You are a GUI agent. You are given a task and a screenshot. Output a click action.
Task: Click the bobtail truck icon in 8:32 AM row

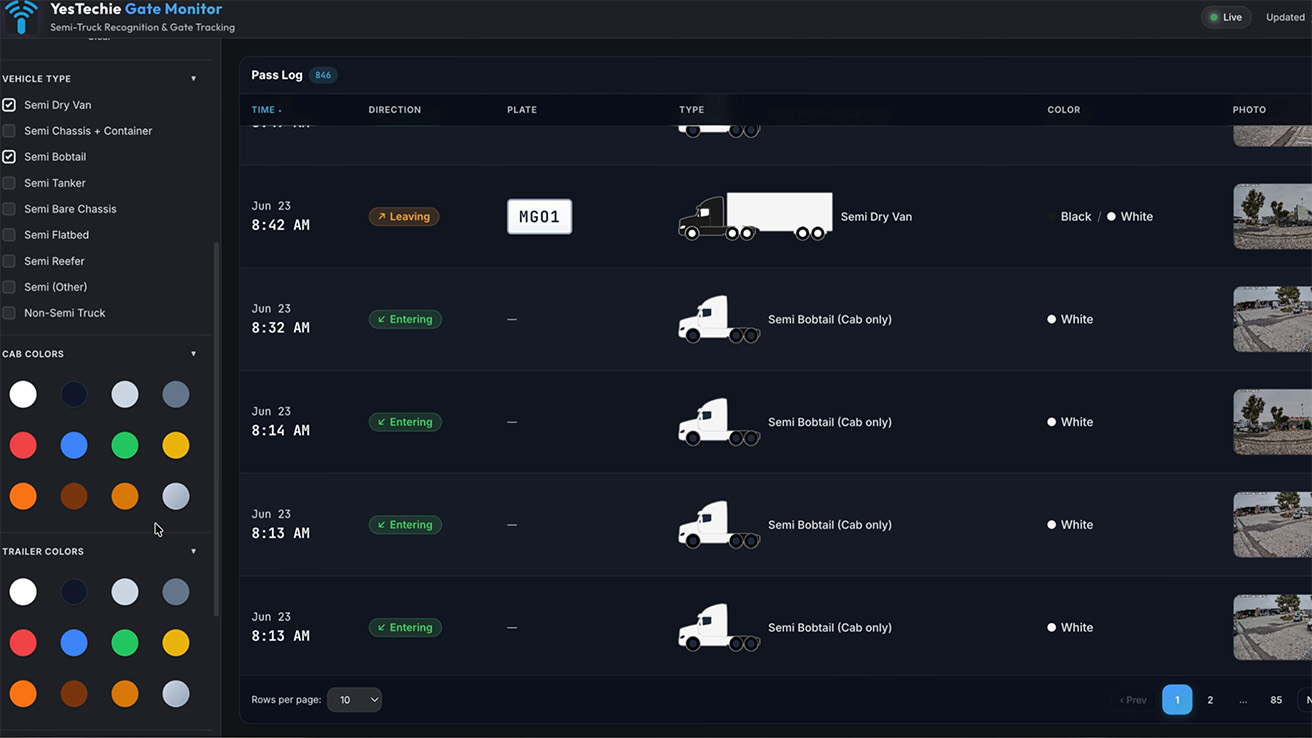719,319
